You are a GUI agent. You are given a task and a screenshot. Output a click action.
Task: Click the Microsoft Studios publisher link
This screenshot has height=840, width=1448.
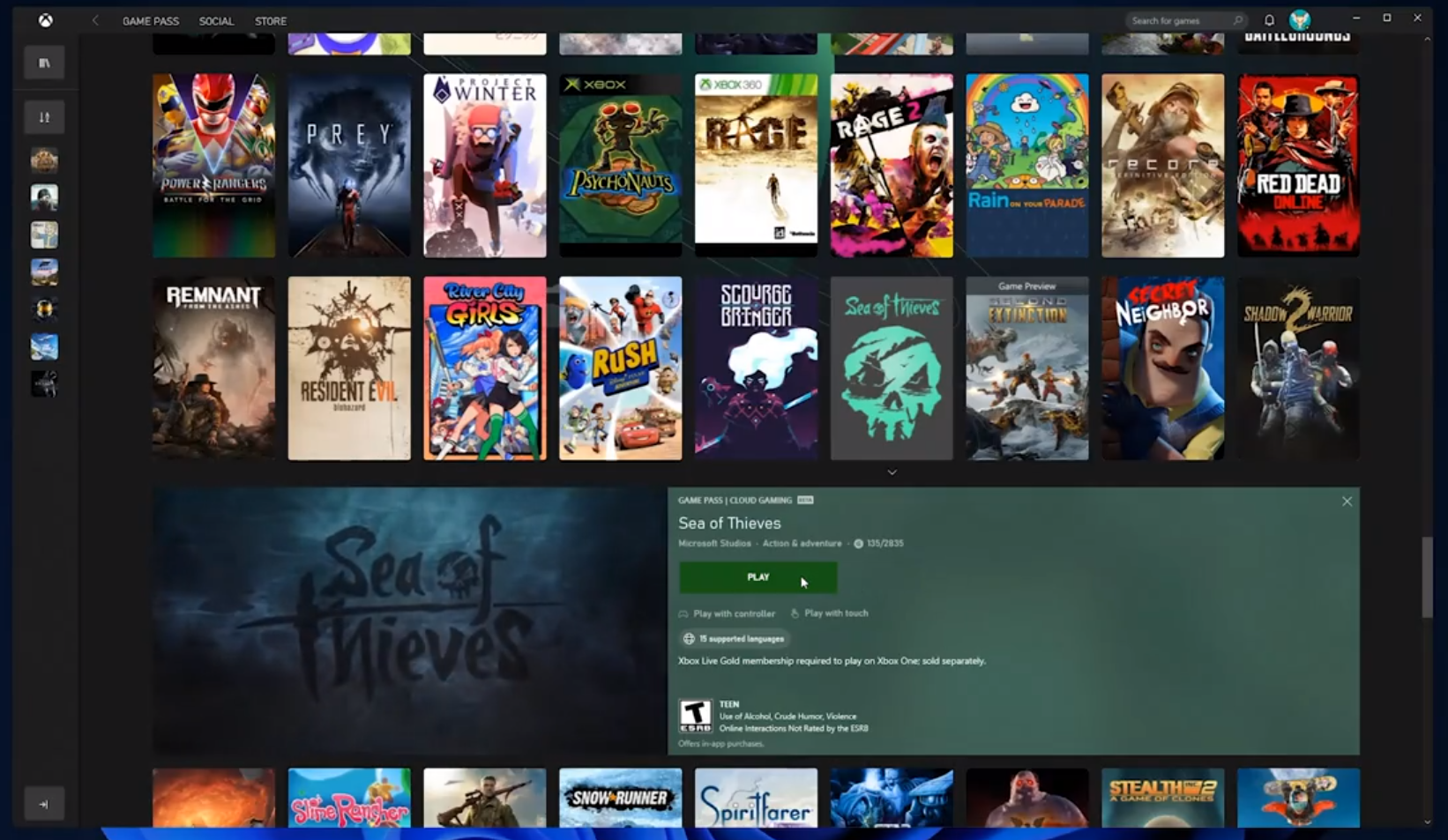(x=714, y=544)
